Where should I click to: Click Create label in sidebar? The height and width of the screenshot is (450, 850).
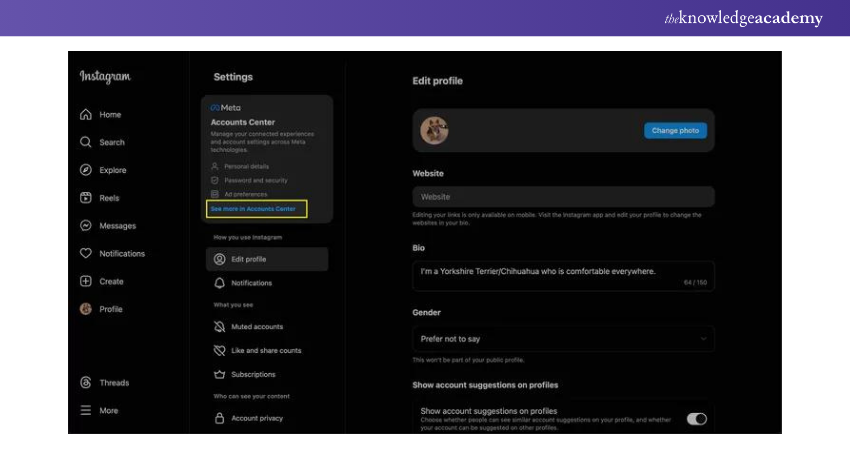point(111,281)
